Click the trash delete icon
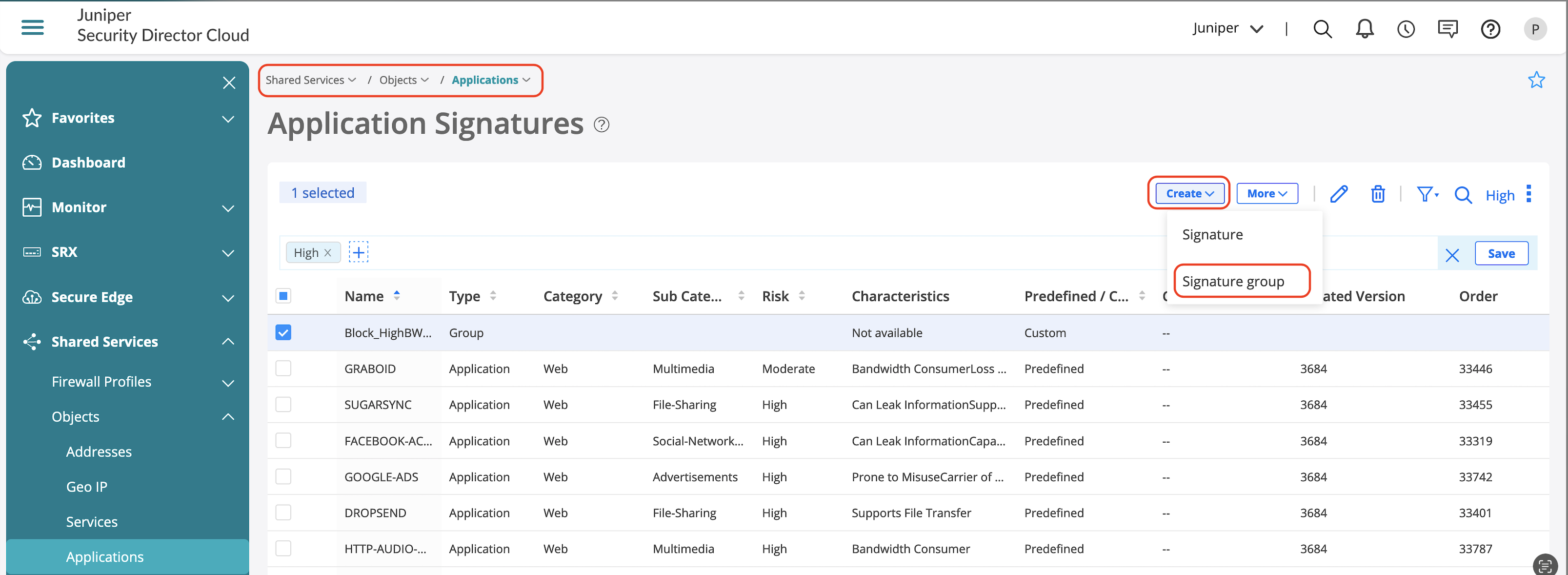The image size is (1568, 575). click(1377, 194)
